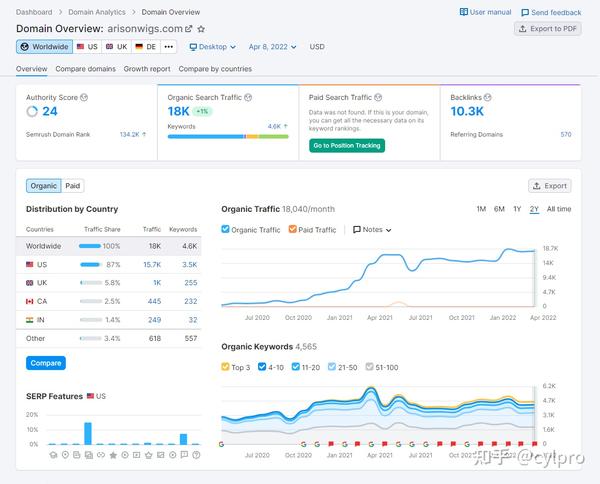Select the DE database tab
600x484 pixels.
click(x=146, y=47)
